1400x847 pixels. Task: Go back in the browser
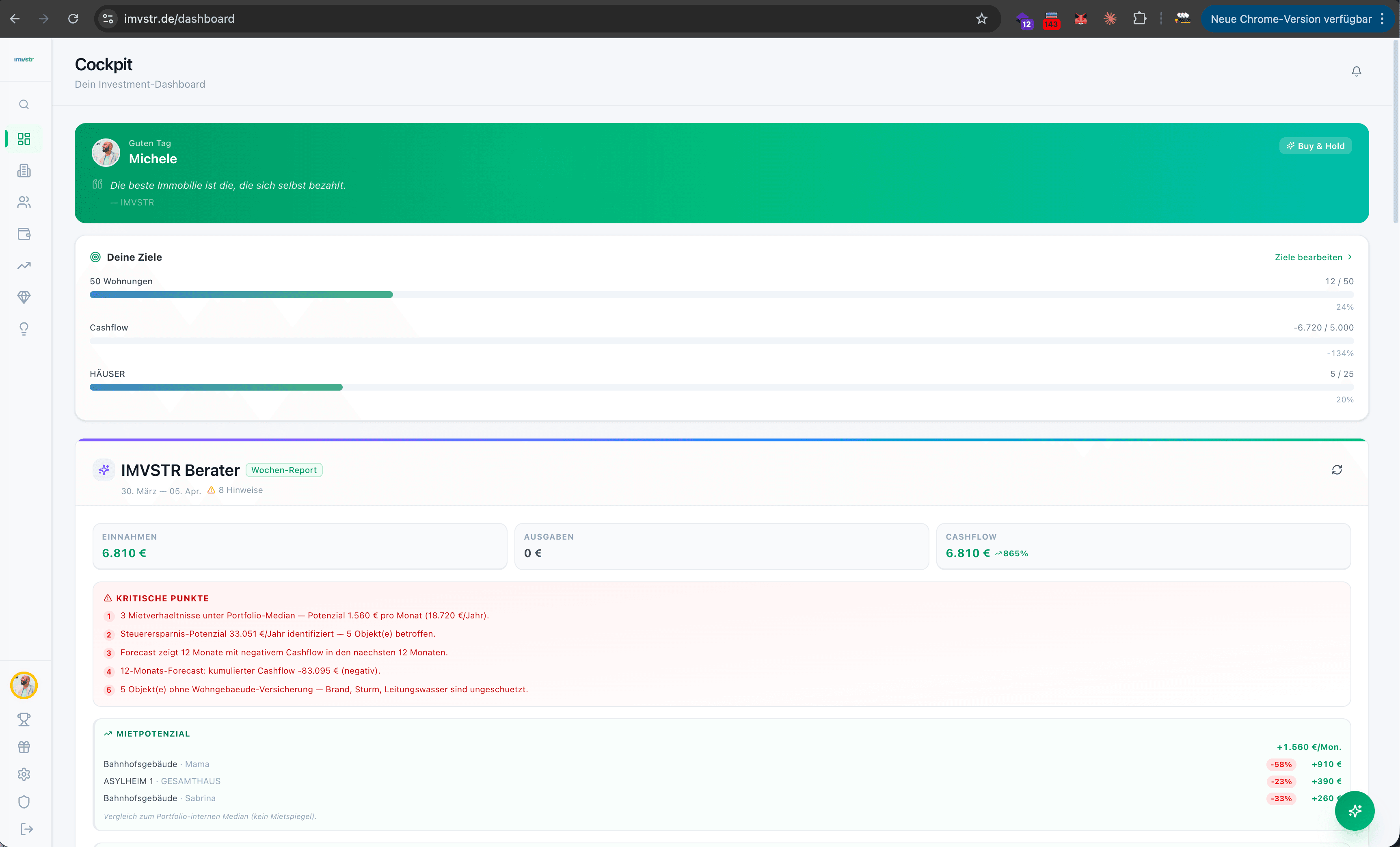click(15, 19)
